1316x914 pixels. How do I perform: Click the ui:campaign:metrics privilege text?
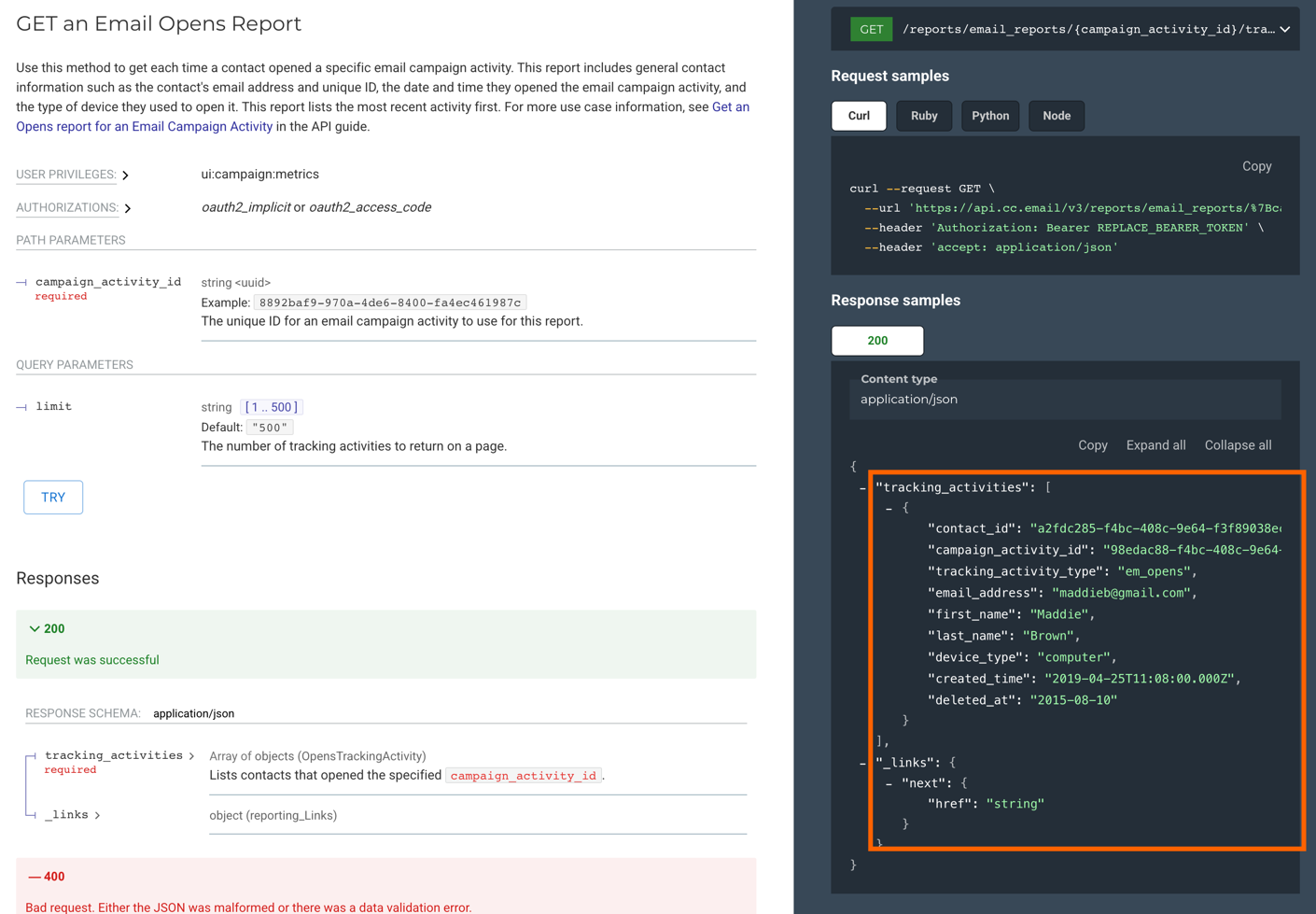click(260, 175)
